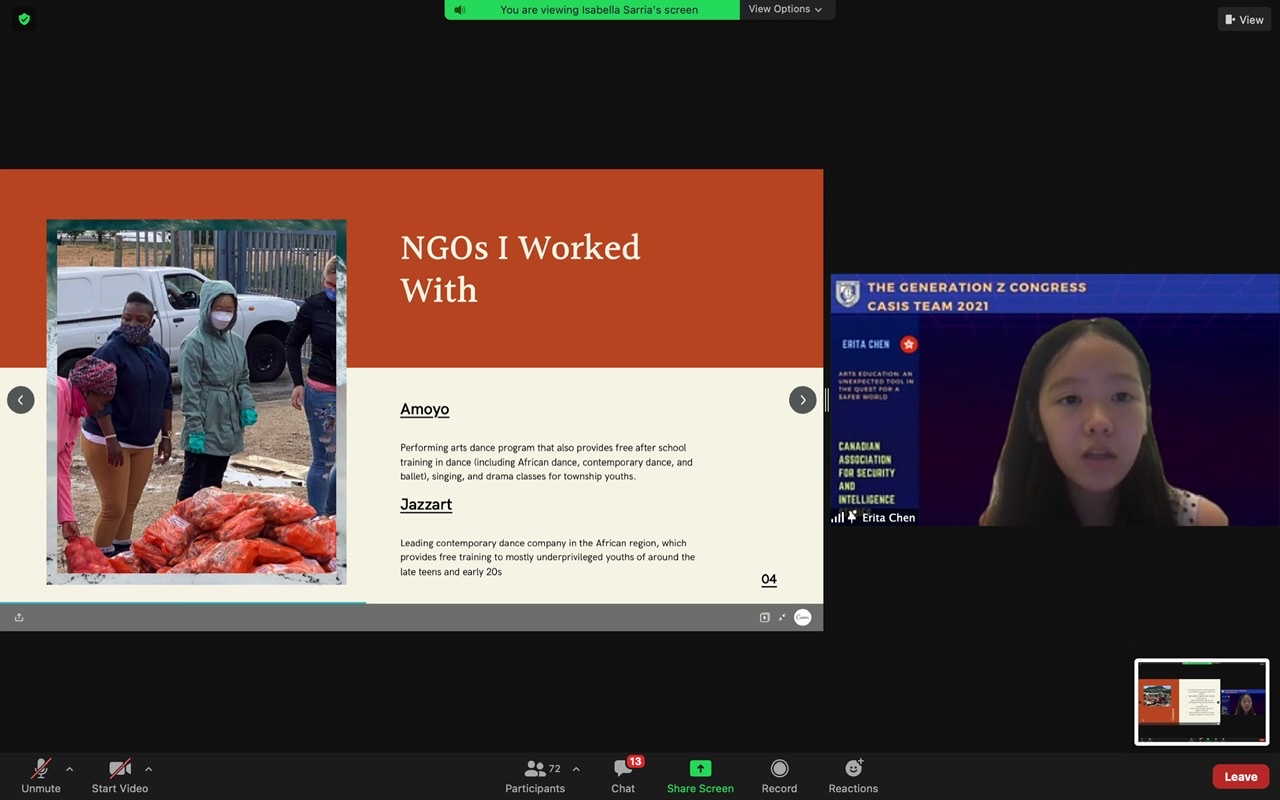1280x800 pixels.
Task: Unmute the microphone
Action: tap(41, 770)
